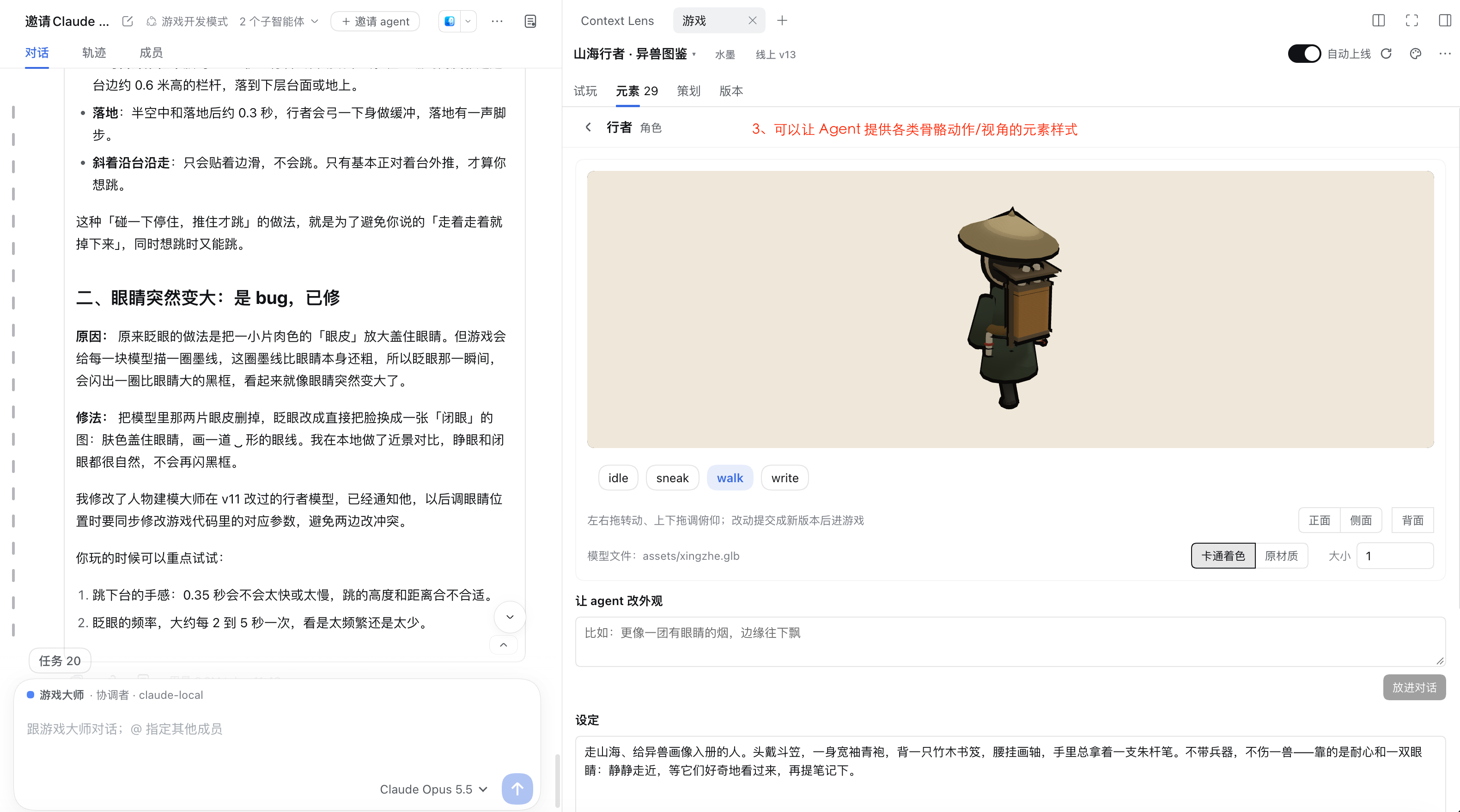
Task: Toggle the 自动上线 switch
Action: tap(1304, 54)
